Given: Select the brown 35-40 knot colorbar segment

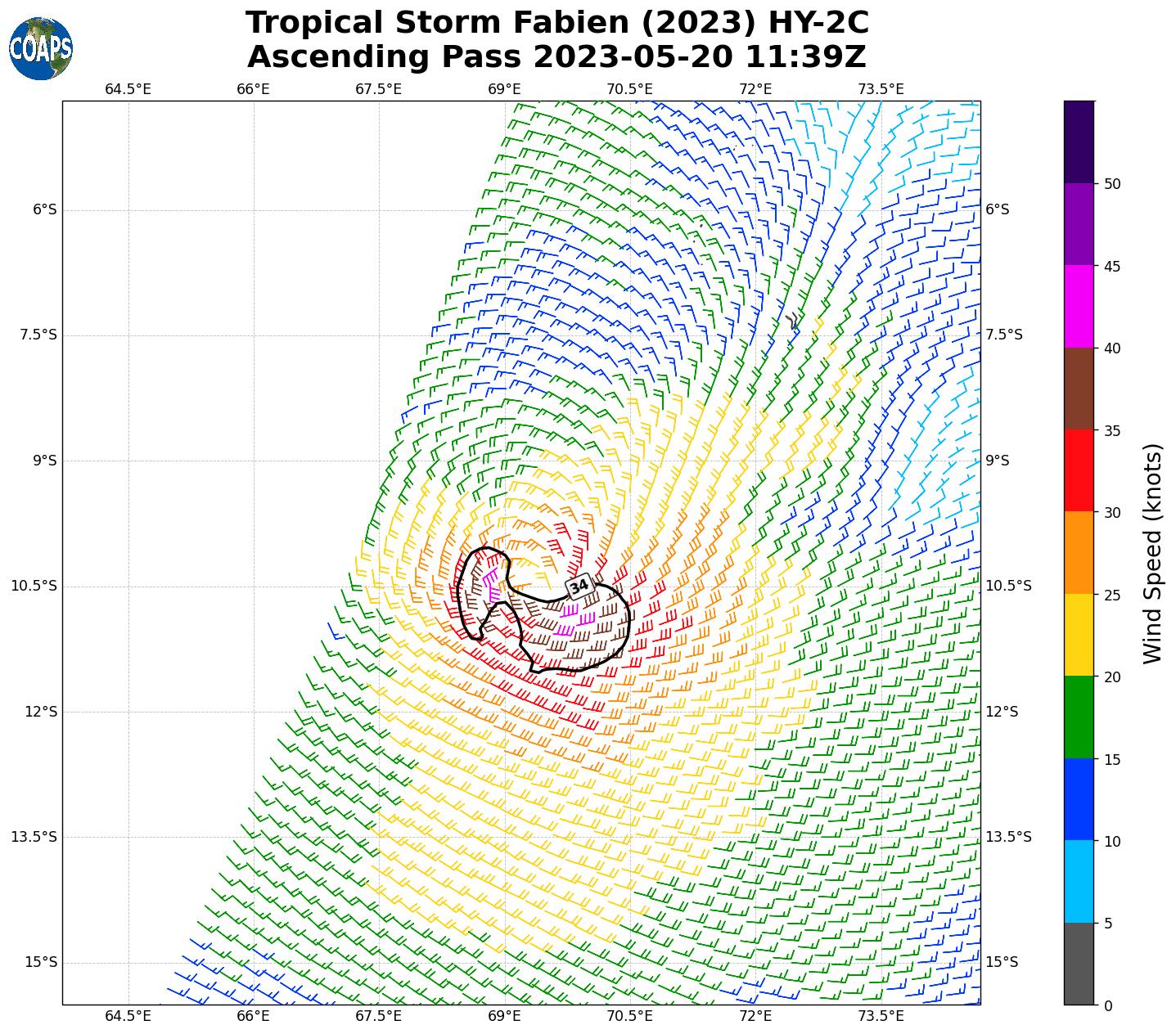Looking at the screenshot, I should [x=1079, y=389].
